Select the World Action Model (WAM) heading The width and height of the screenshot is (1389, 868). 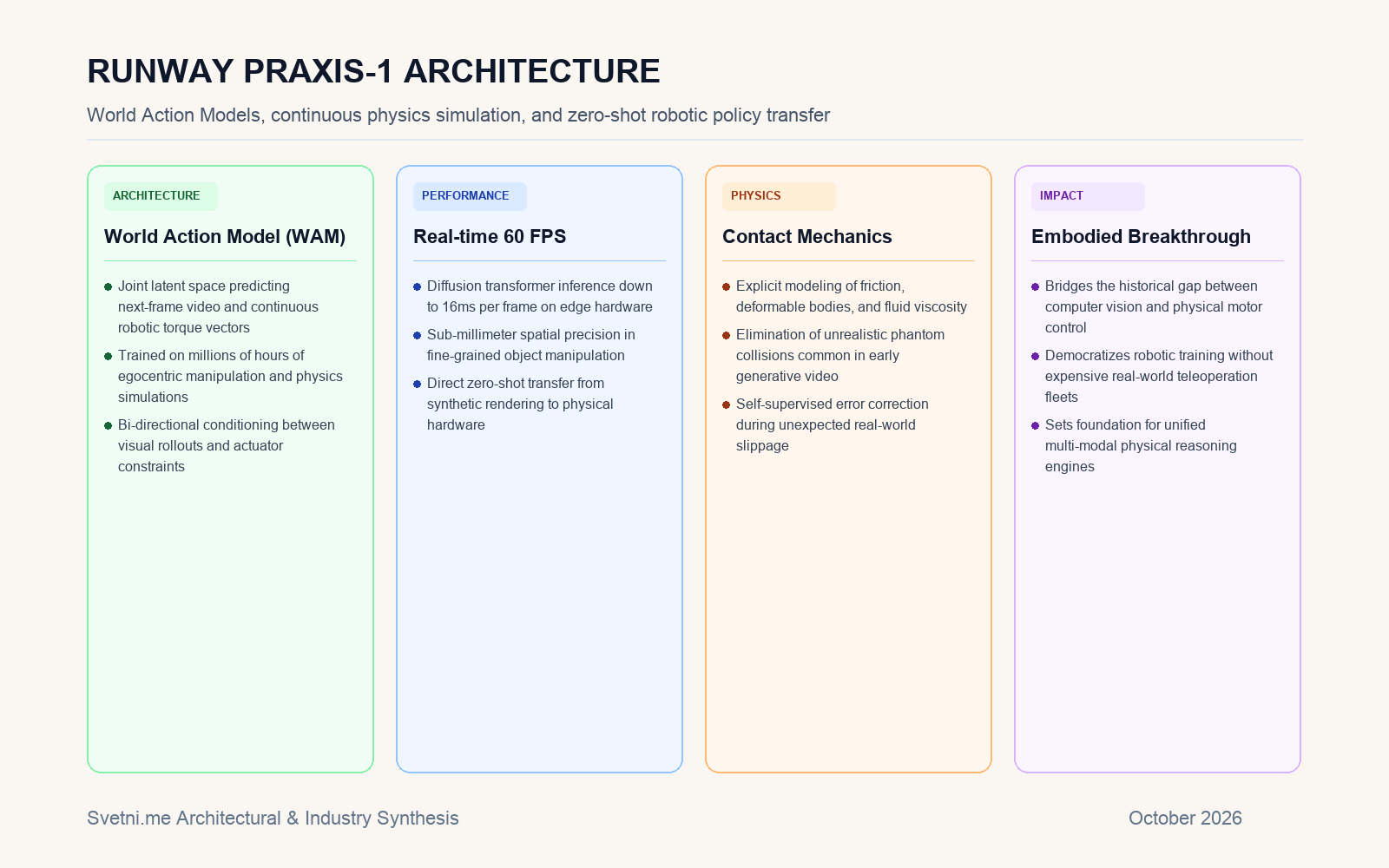point(225,237)
